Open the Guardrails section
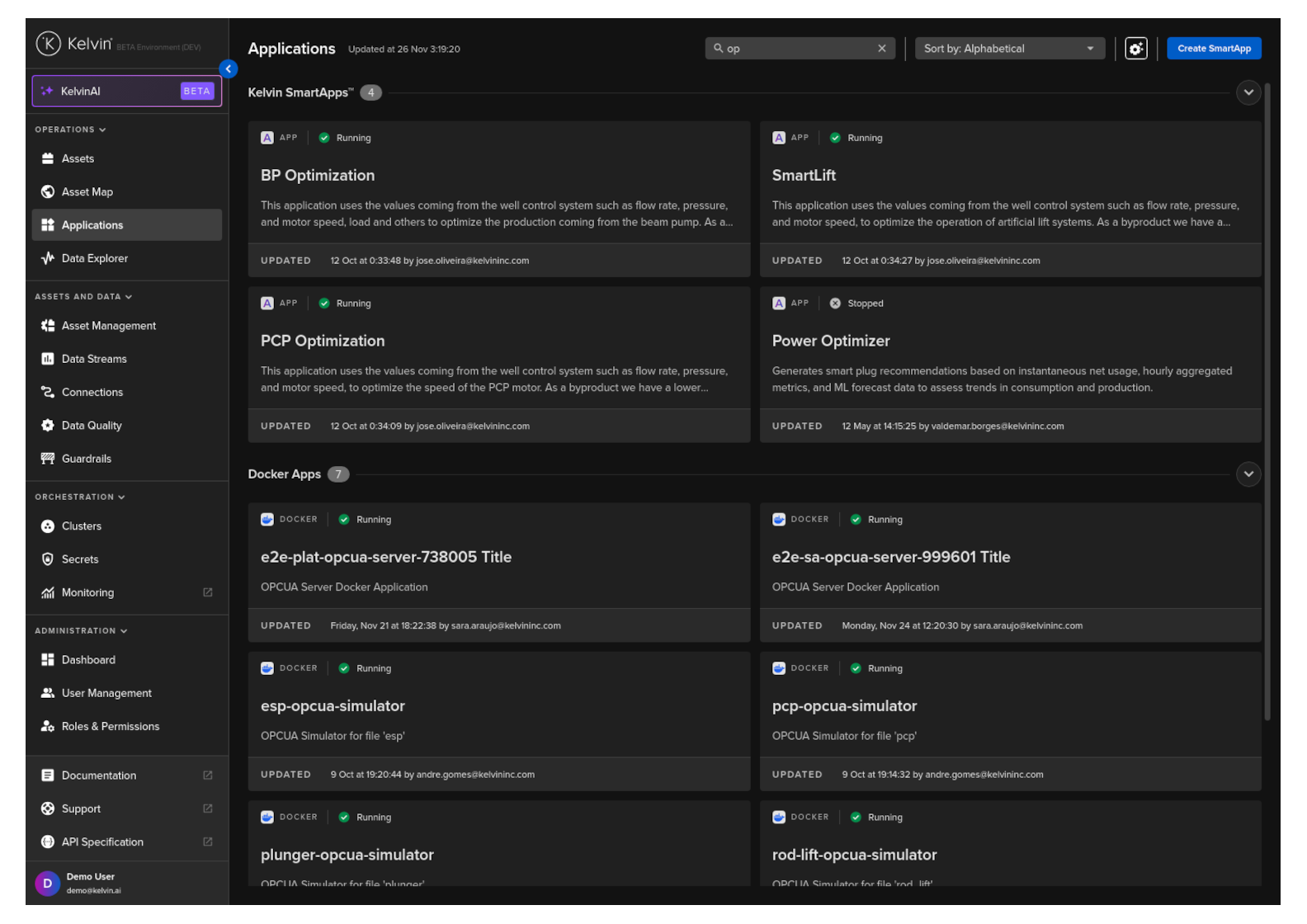1307x924 pixels. tap(86, 459)
